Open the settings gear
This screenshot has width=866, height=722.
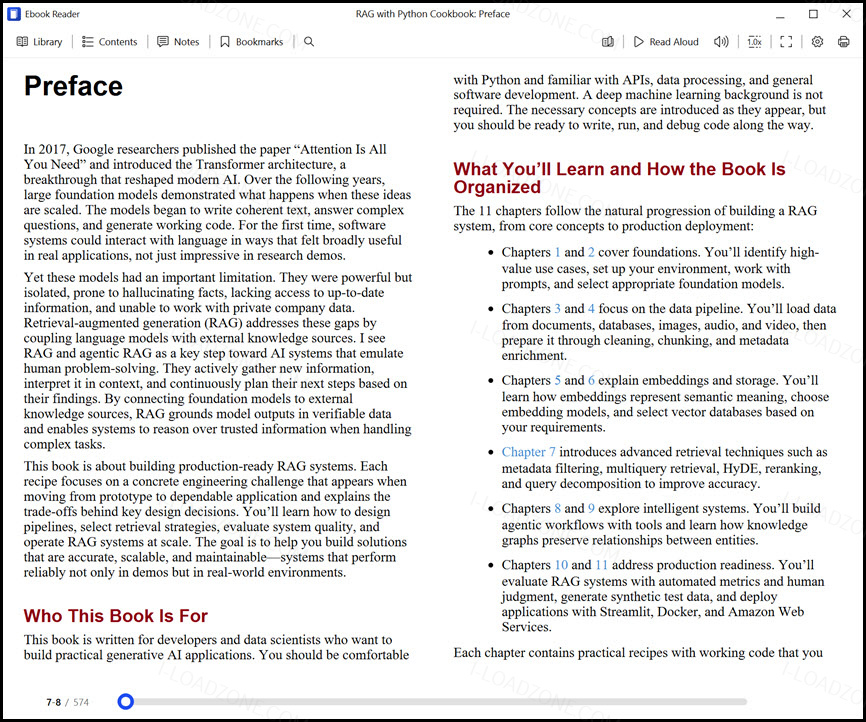click(x=817, y=41)
